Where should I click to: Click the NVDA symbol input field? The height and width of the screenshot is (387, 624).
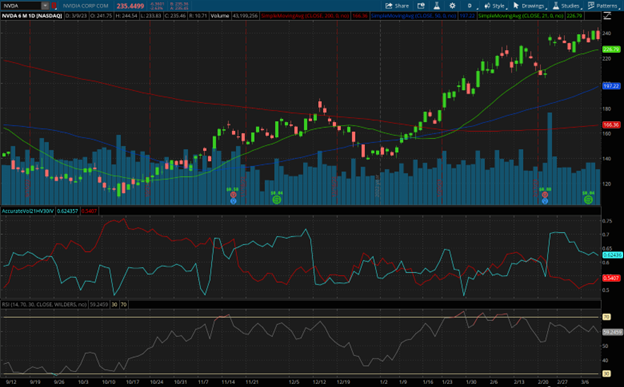click(x=21, y=6)
